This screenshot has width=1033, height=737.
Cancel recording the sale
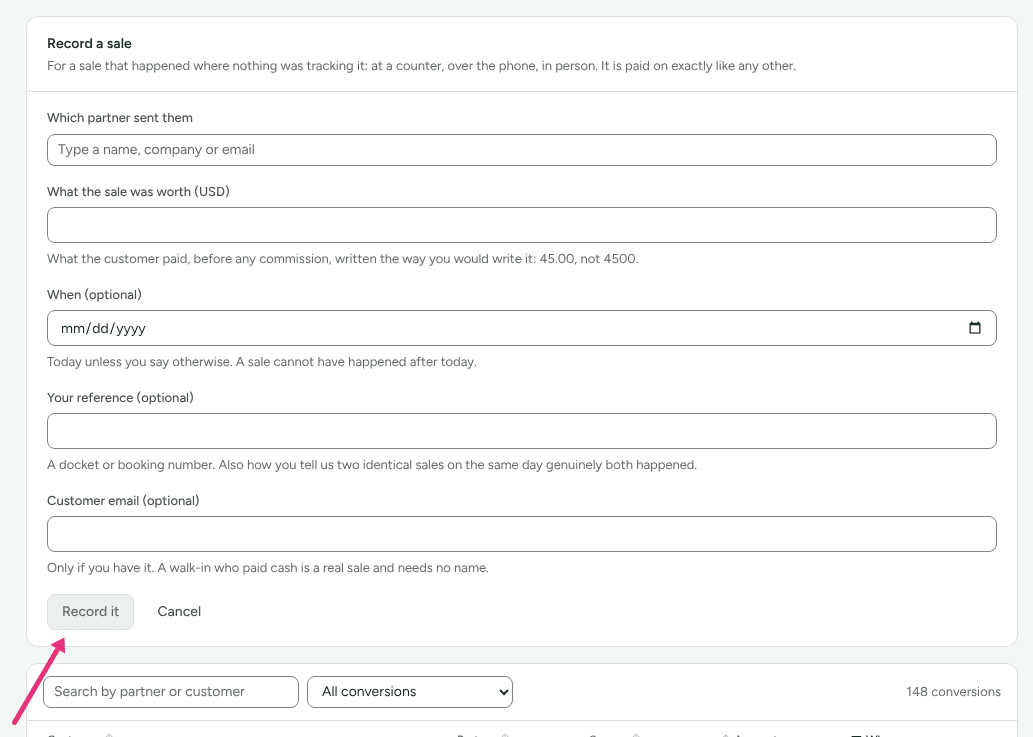[x=179, y=612]
